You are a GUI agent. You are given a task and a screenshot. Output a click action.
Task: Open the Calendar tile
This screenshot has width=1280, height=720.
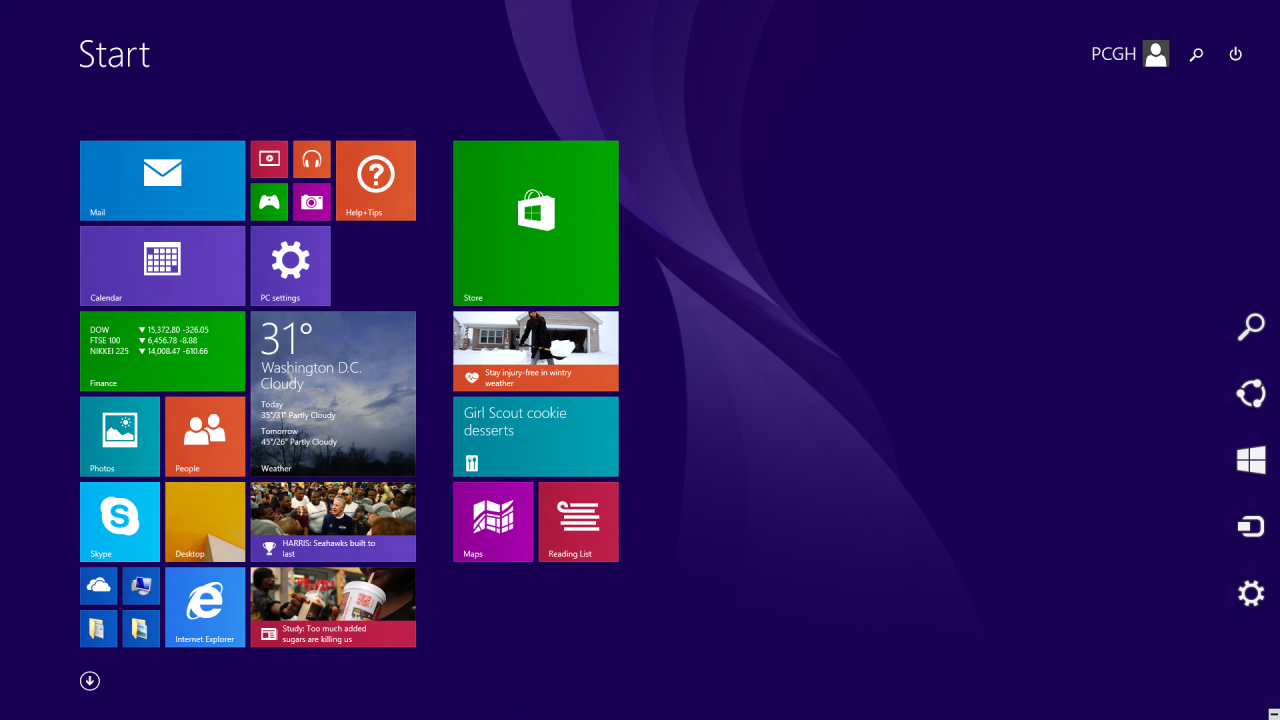coord(162,266)
